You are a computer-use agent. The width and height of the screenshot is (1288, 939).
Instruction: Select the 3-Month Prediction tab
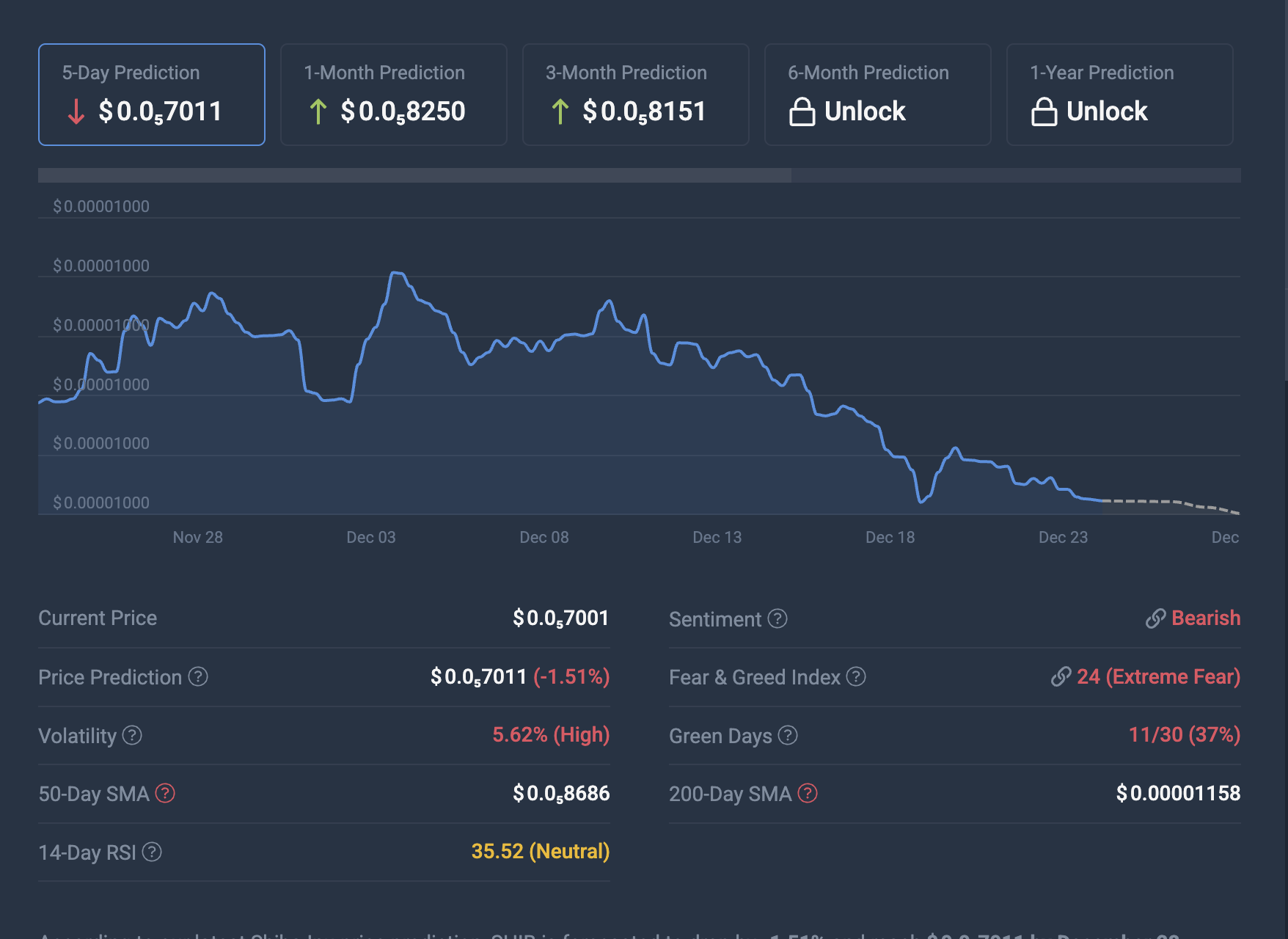click(x=636, y=95)
